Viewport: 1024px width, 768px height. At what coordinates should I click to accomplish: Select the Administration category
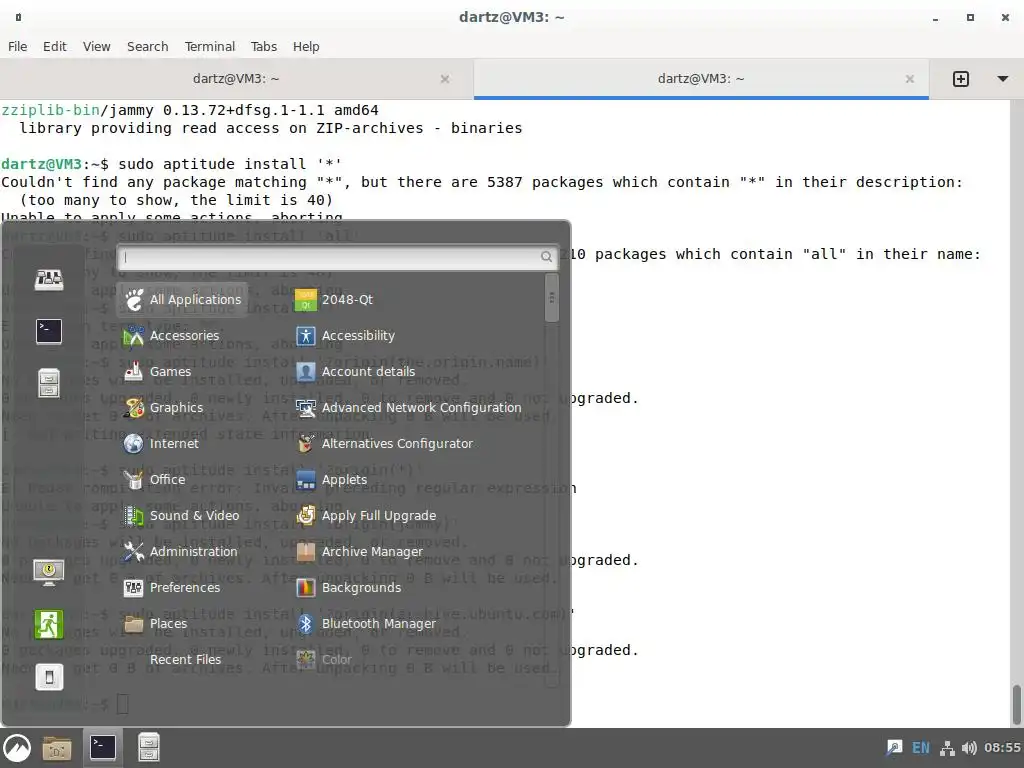(181, 551)
